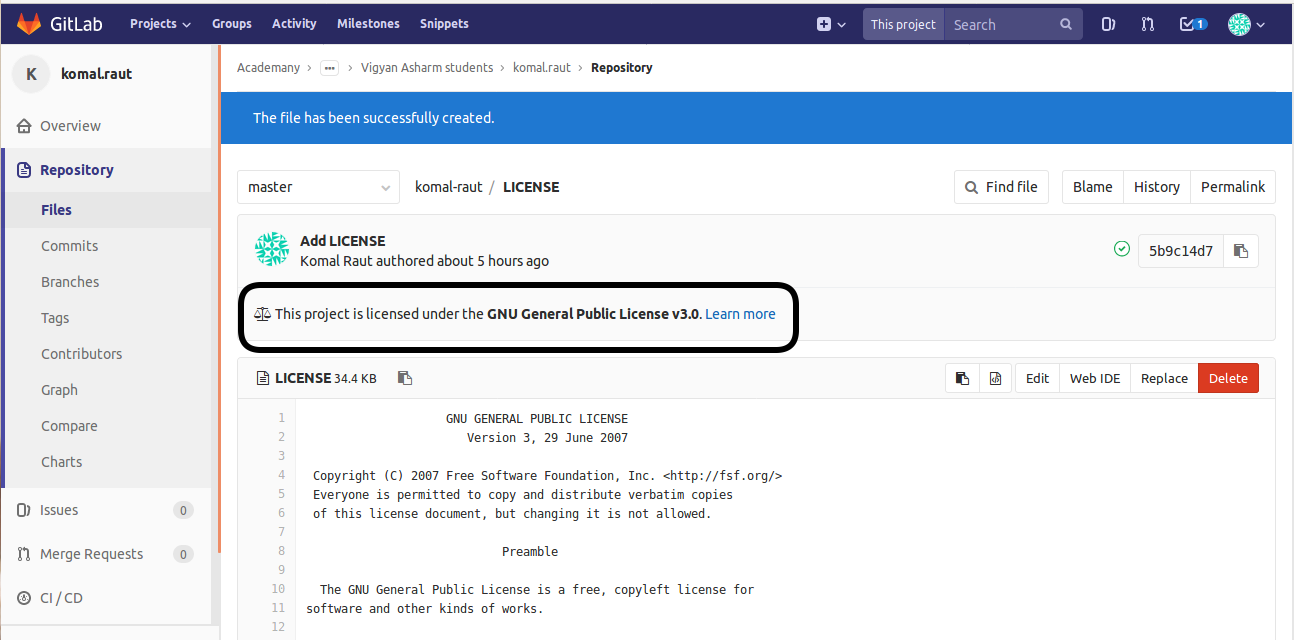This screenshot has width=1294, height=640.
Task: Click the Find file button
Action: coord(1001,187)
